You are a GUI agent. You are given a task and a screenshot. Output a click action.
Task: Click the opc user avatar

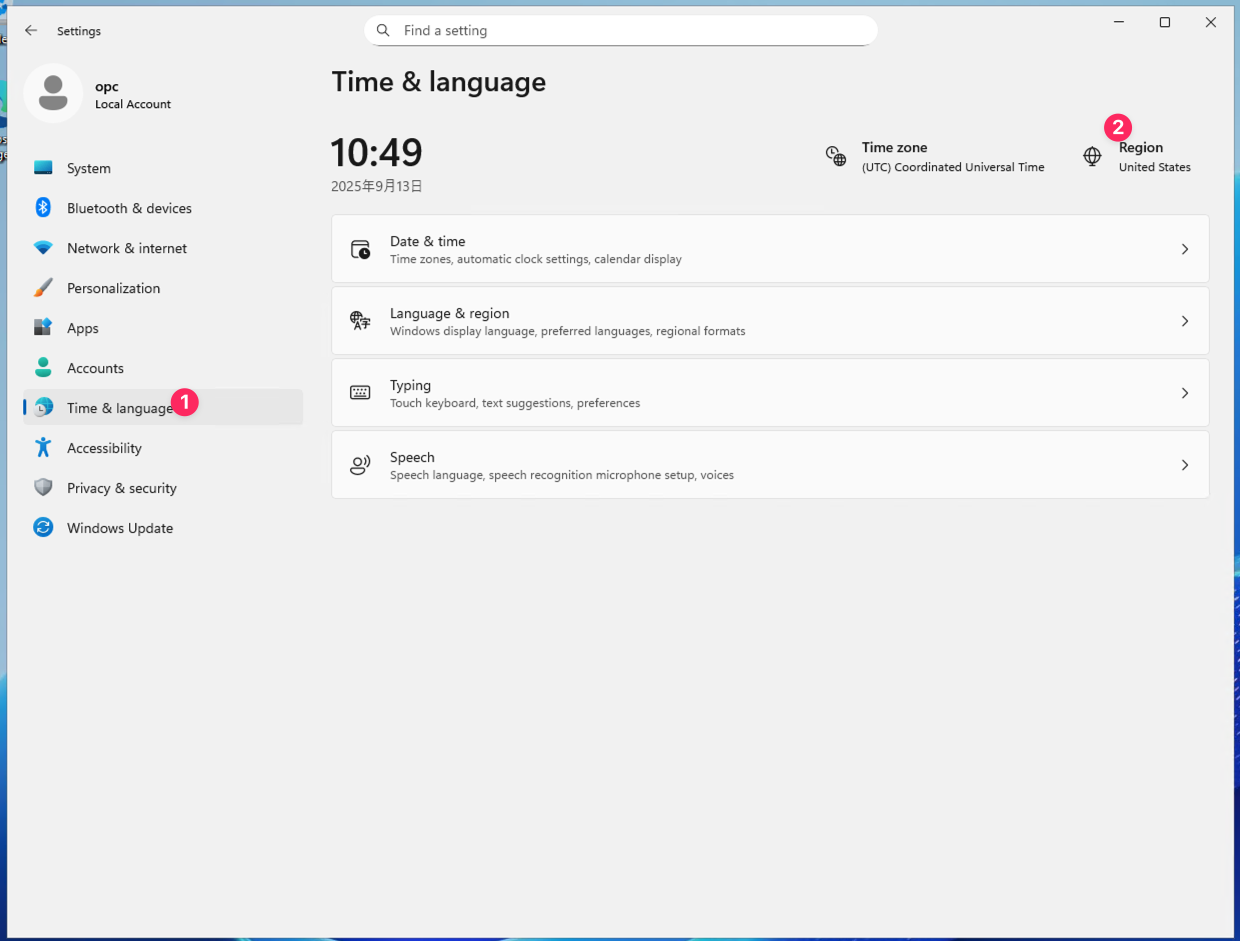tap(52, 94)
